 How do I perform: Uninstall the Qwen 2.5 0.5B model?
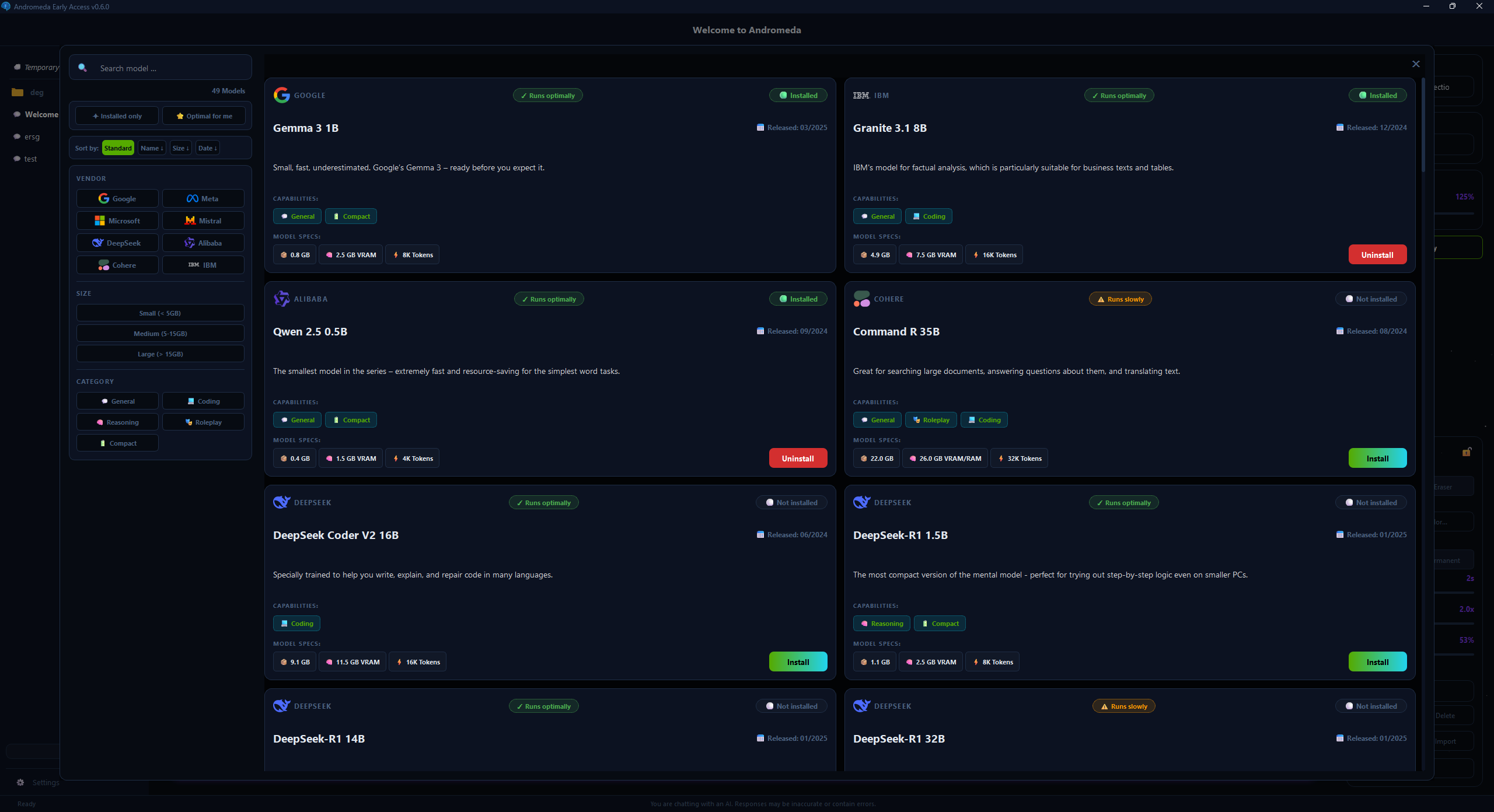point(798,458)
